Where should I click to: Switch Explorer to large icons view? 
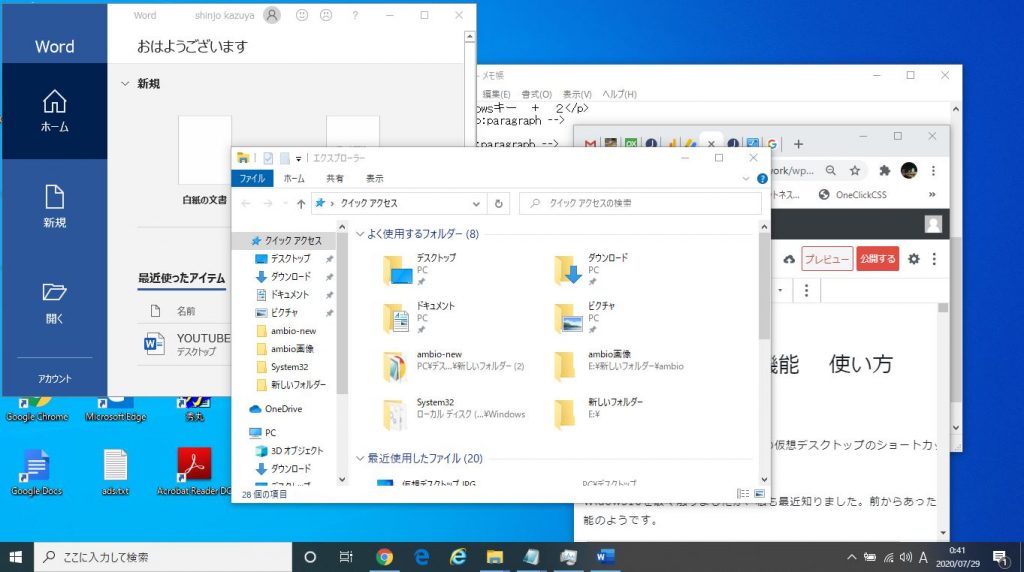tap(760, 494)
